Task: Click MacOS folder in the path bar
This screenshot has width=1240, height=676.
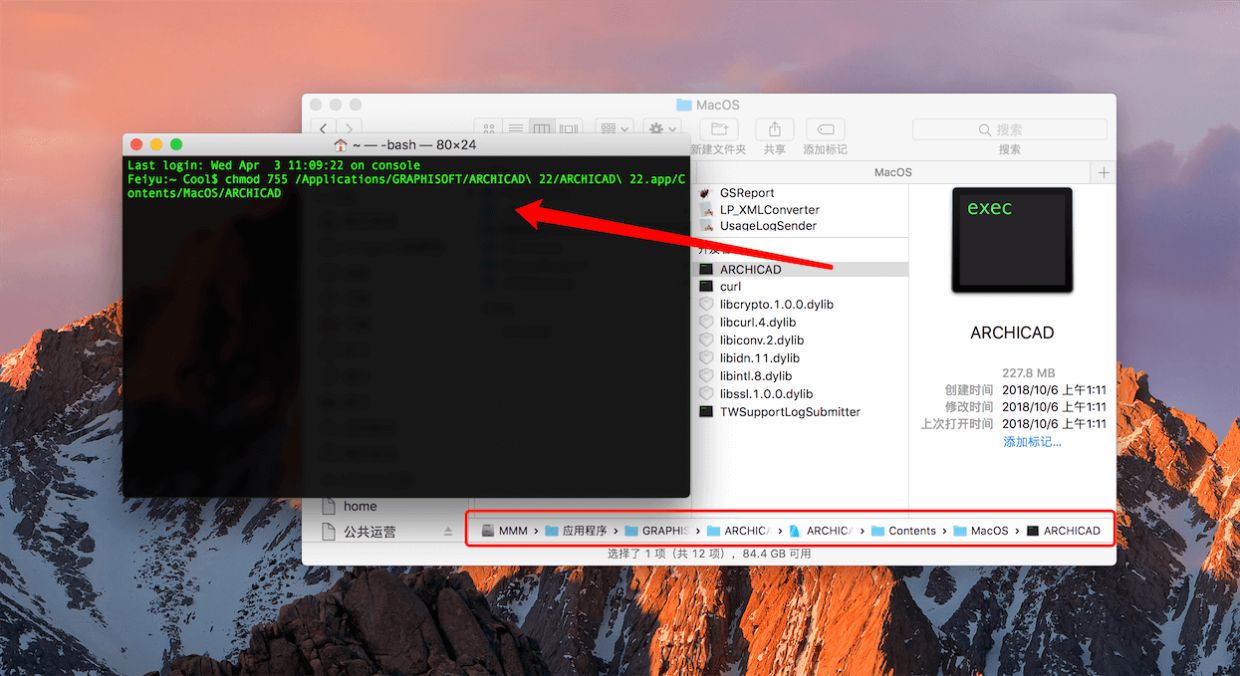Action: 981,531
